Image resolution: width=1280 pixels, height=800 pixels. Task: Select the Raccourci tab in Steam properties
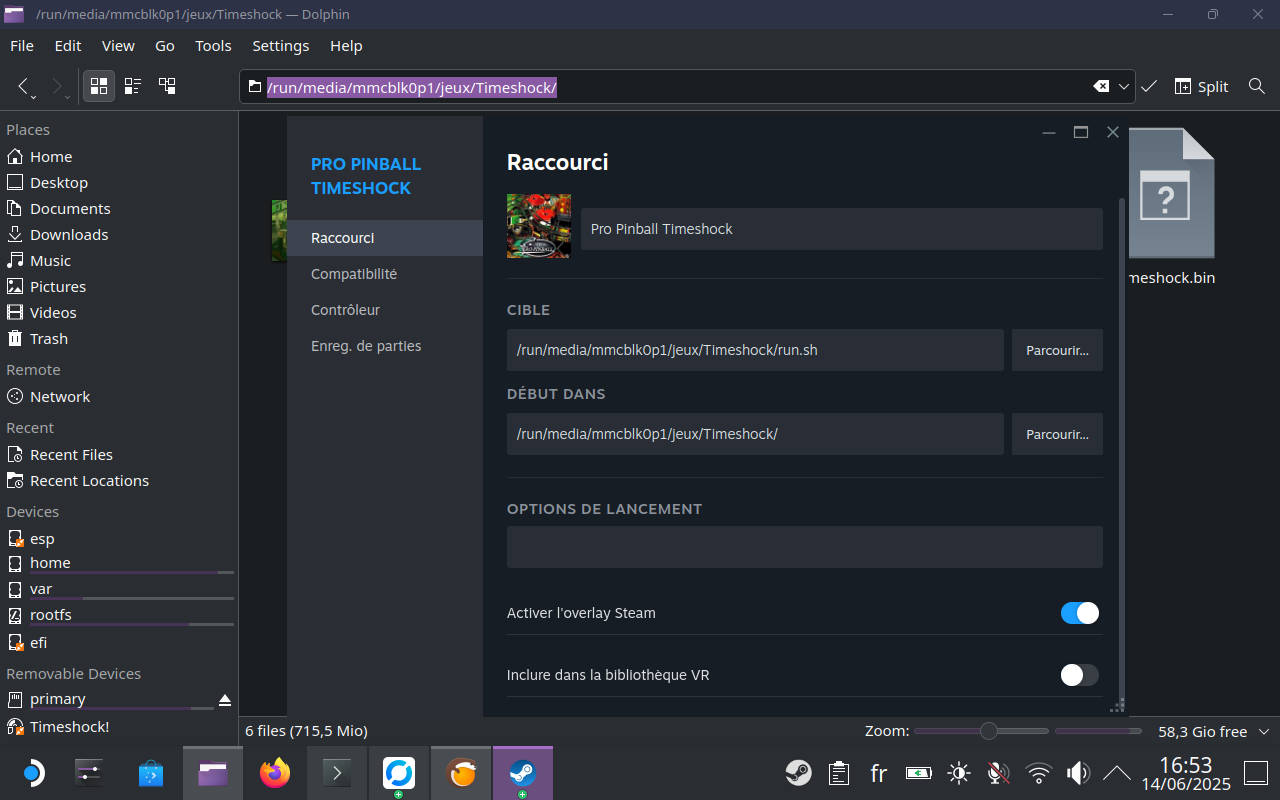pyautogui.click(x=385, y=238)
